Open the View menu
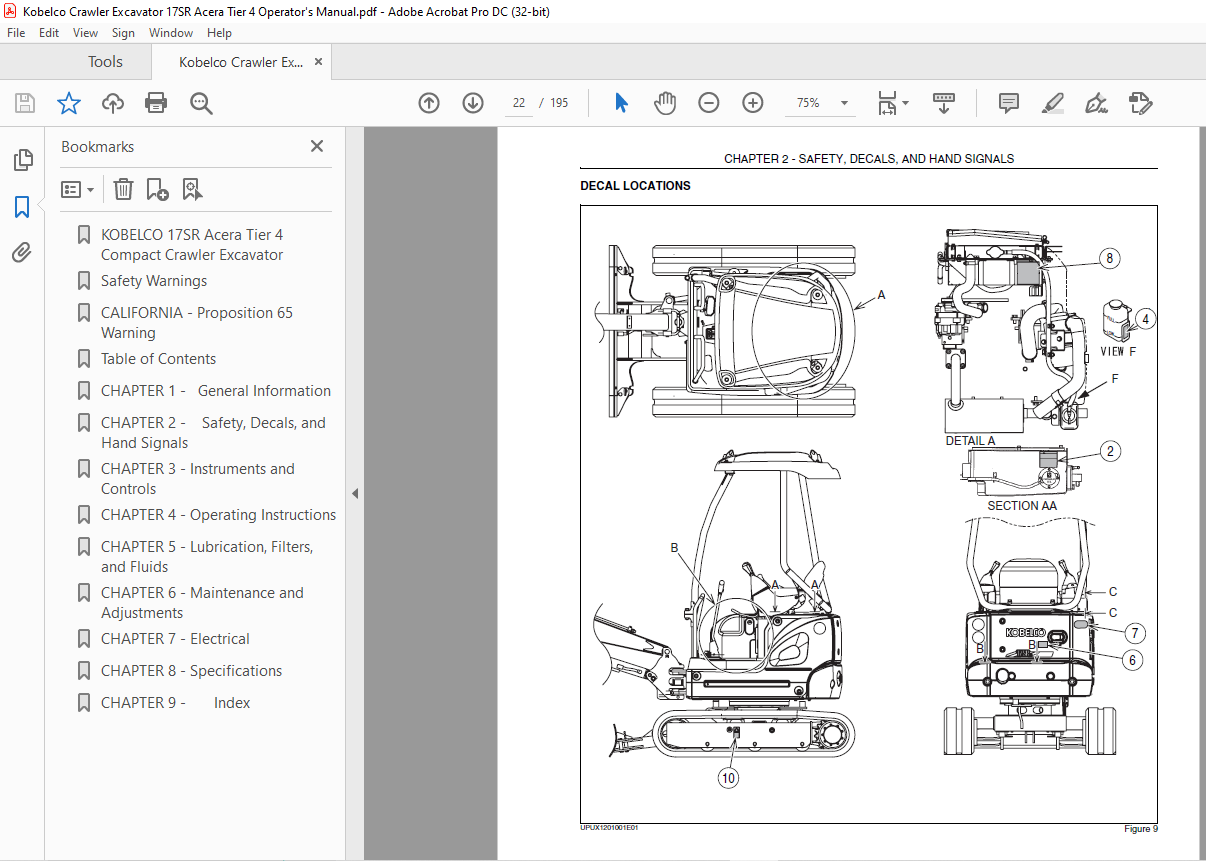This screenshot has height=861, width=1206. 85,33
